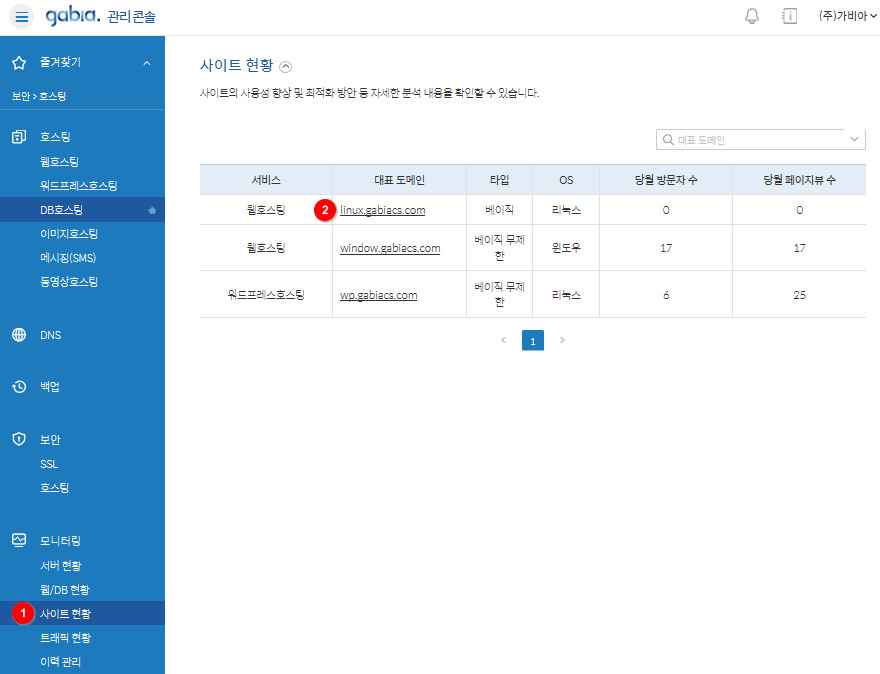The height and width of the screenshot is (674, 880).
Task: Click the 워드프레스호스팅 service cell in the table
Action: coord(266,295)
